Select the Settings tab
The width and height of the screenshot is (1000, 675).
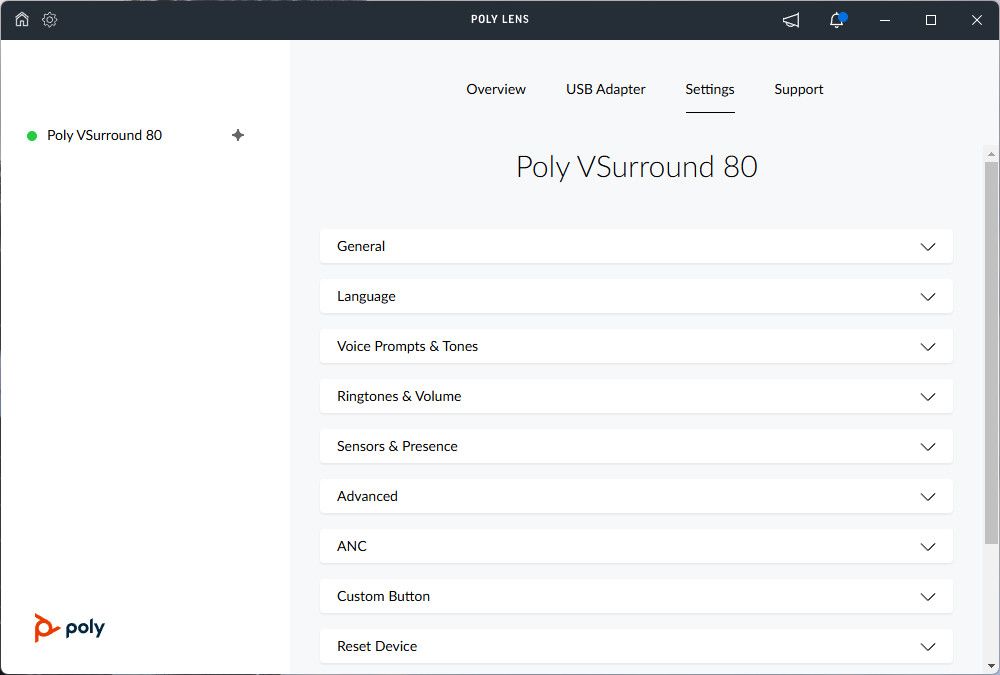click(x=710, y=89)
